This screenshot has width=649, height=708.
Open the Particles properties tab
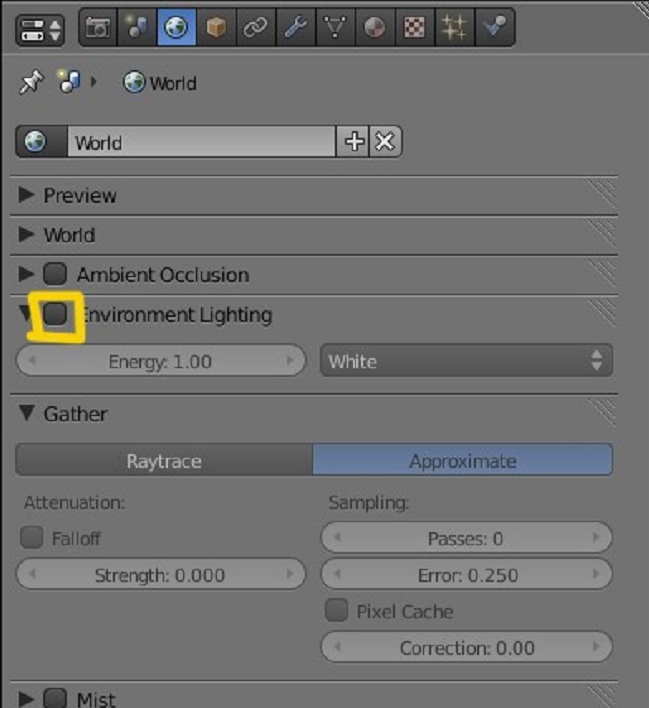(x=452, y=28)
